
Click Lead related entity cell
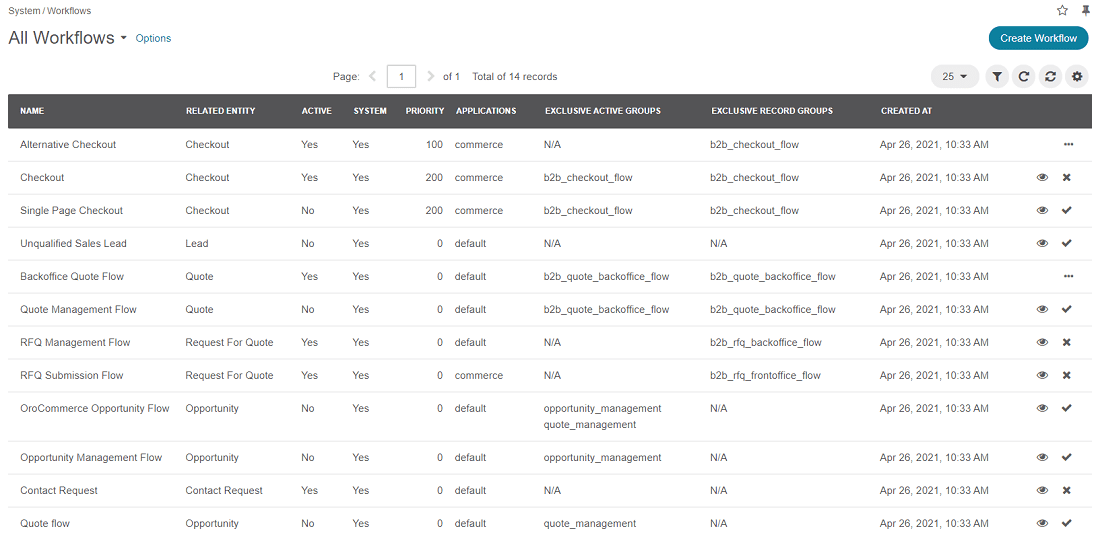(x=197, y=244)
